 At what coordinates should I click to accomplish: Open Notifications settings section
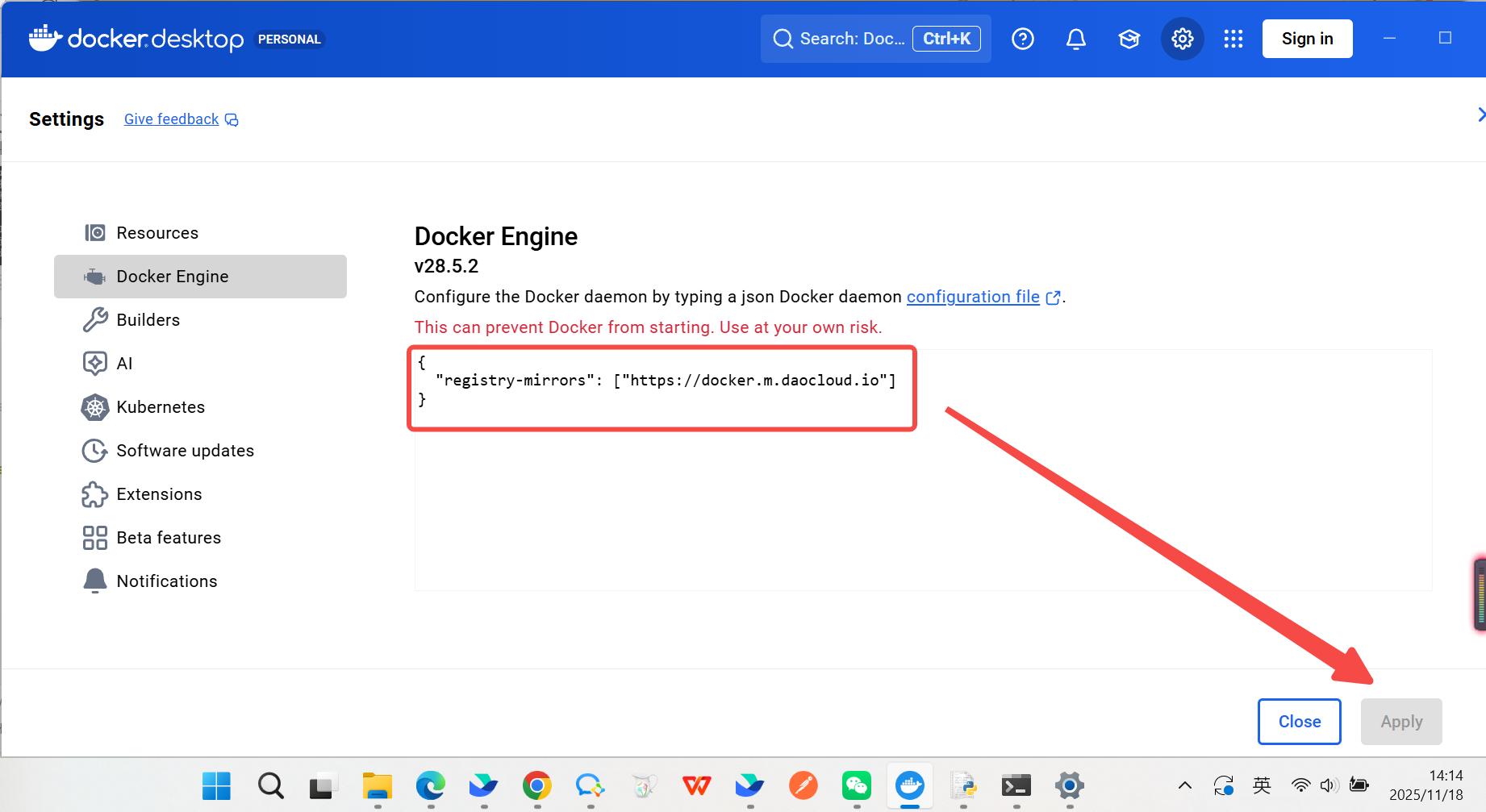[200, 581]
